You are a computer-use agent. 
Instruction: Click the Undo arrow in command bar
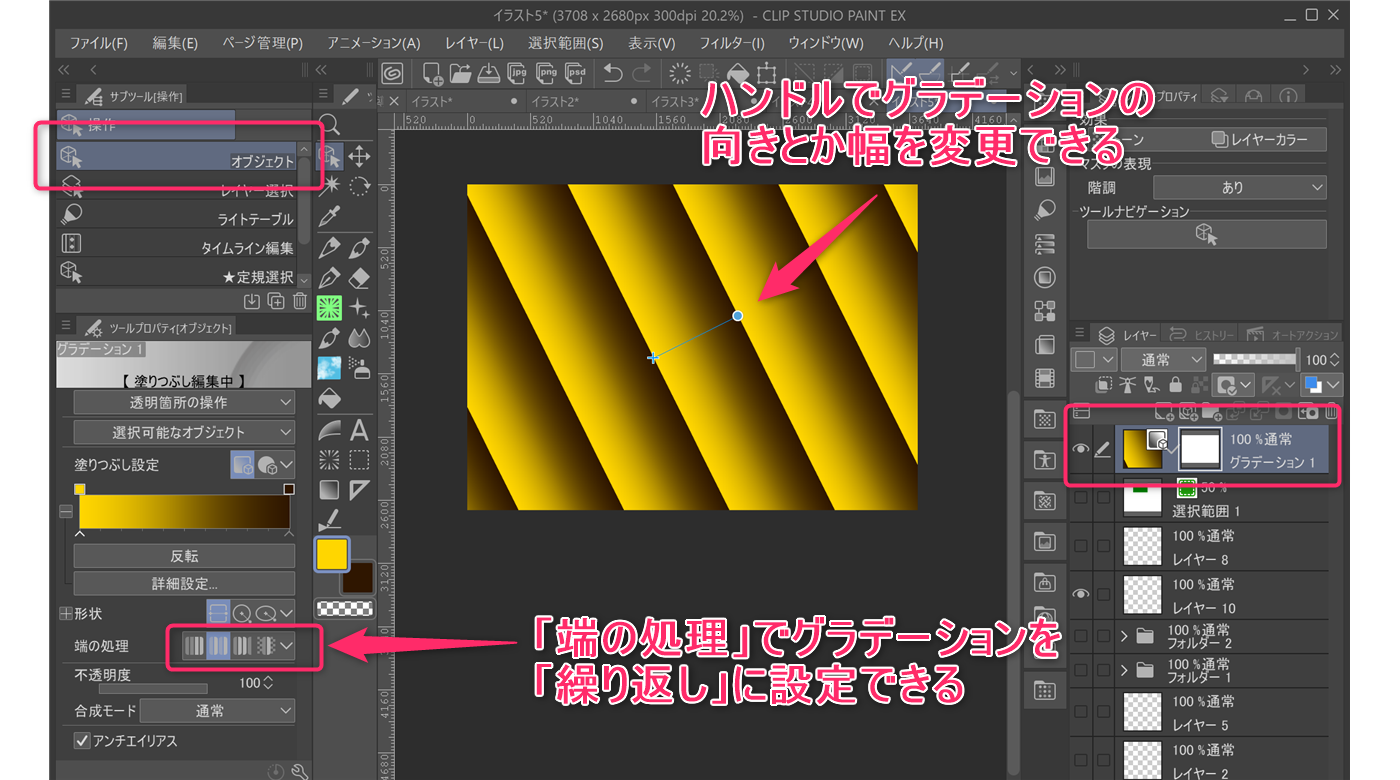click(x=613, y=73)
